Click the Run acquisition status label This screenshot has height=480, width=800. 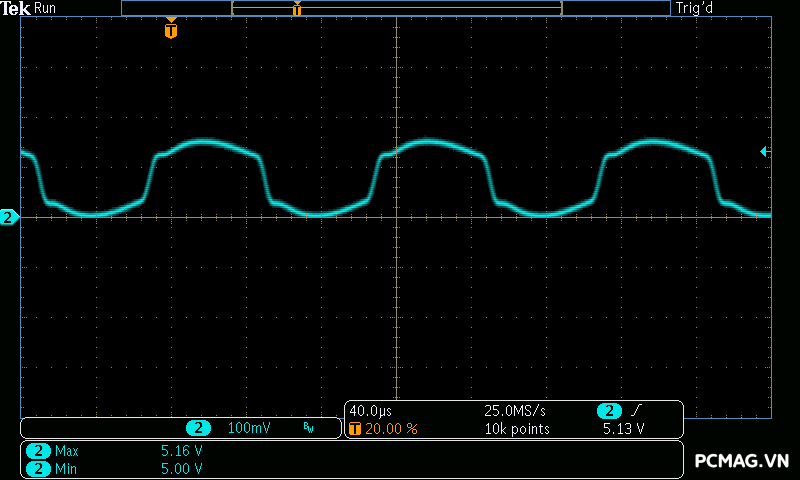coord(46,8)
